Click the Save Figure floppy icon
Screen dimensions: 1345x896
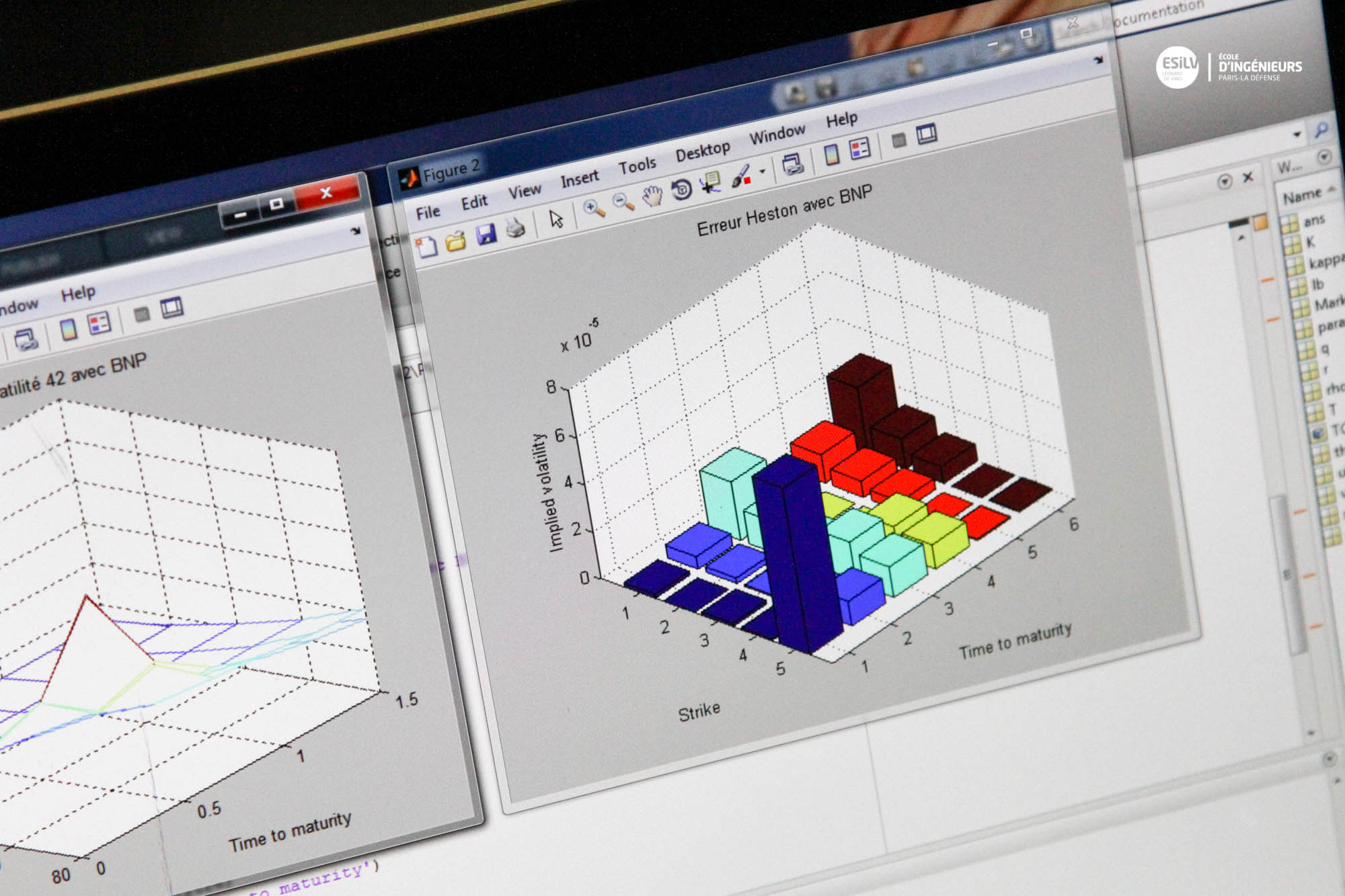pos(486,234)
